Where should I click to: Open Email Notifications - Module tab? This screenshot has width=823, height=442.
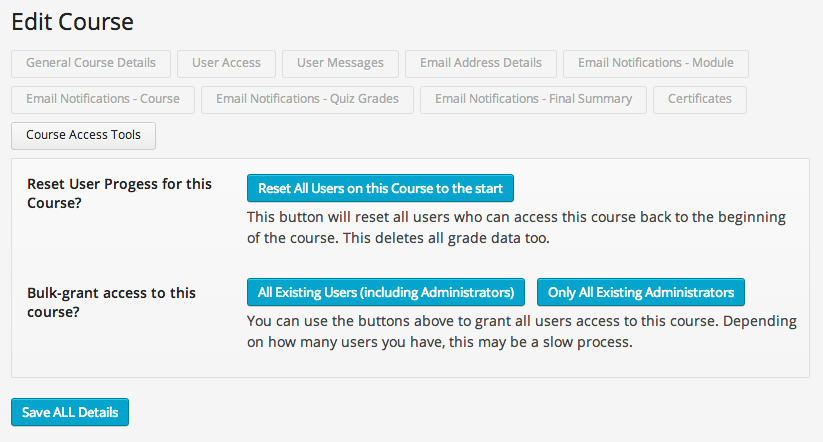click(656, 63)
